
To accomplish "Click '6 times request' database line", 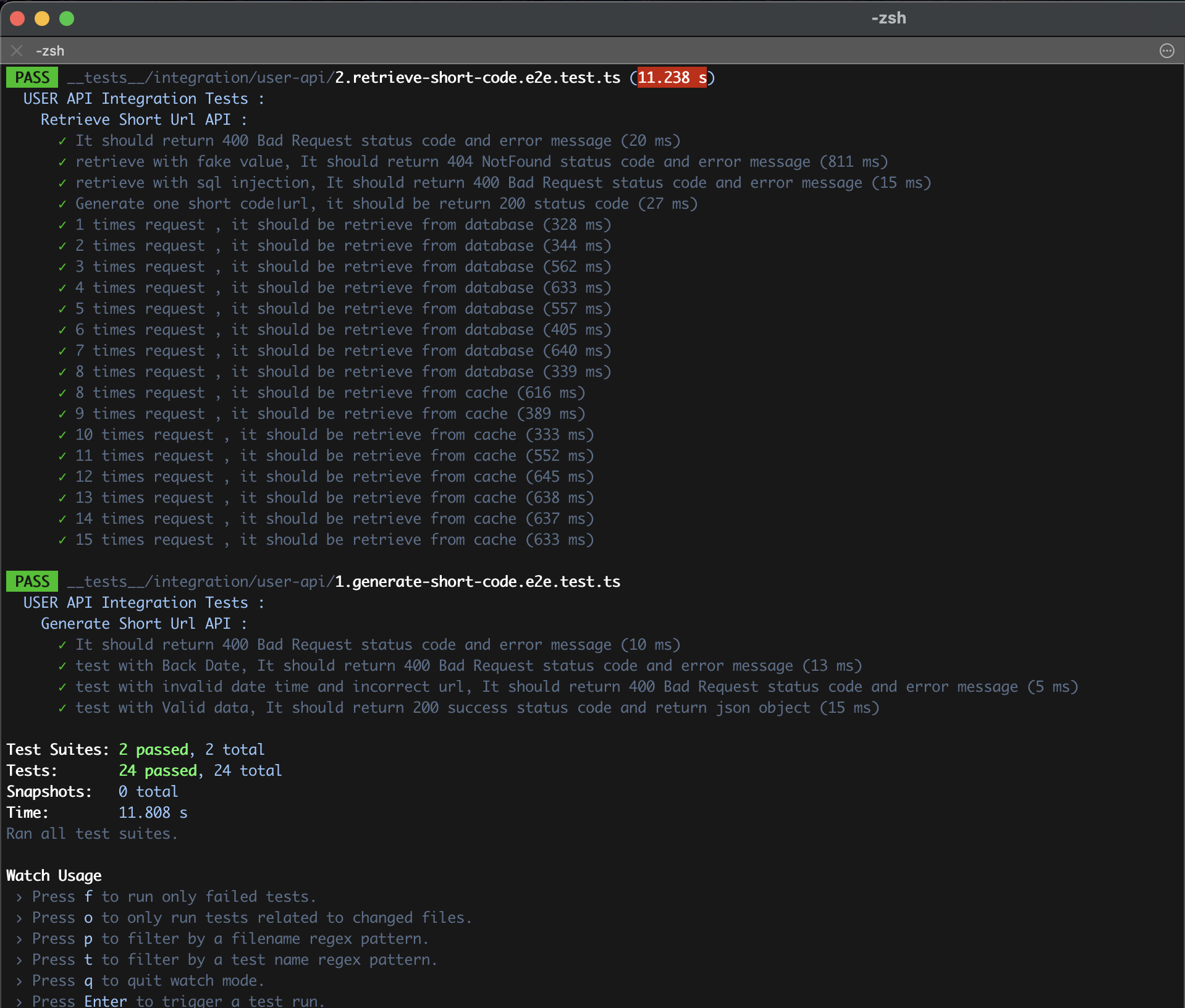I will (x=335, y=329).
